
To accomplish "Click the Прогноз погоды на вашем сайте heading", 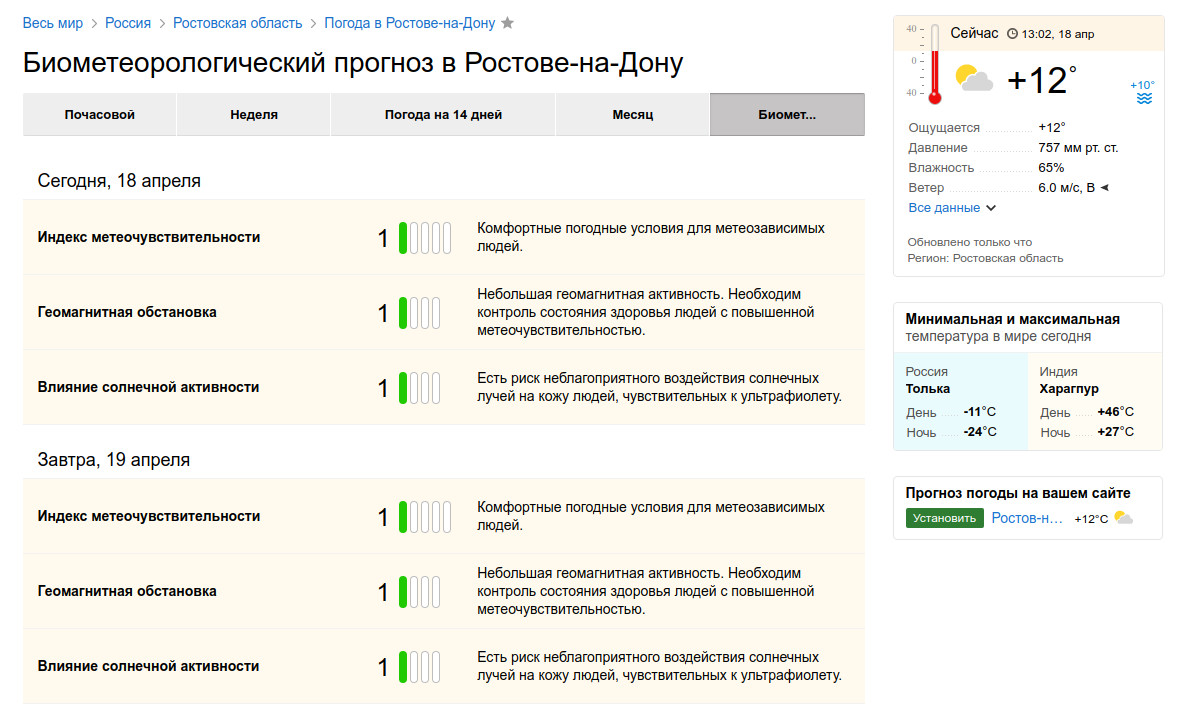I will [x=1017, y=493].
